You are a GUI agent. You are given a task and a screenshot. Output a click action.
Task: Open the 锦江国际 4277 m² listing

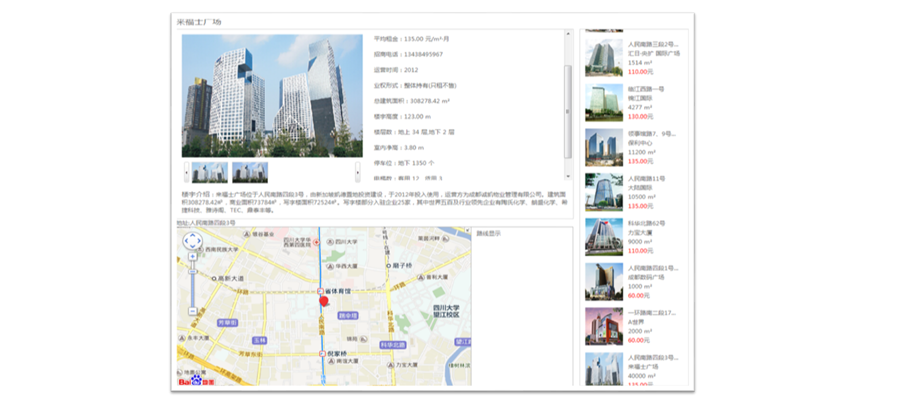pyautogui.click(x=634, y=102)
